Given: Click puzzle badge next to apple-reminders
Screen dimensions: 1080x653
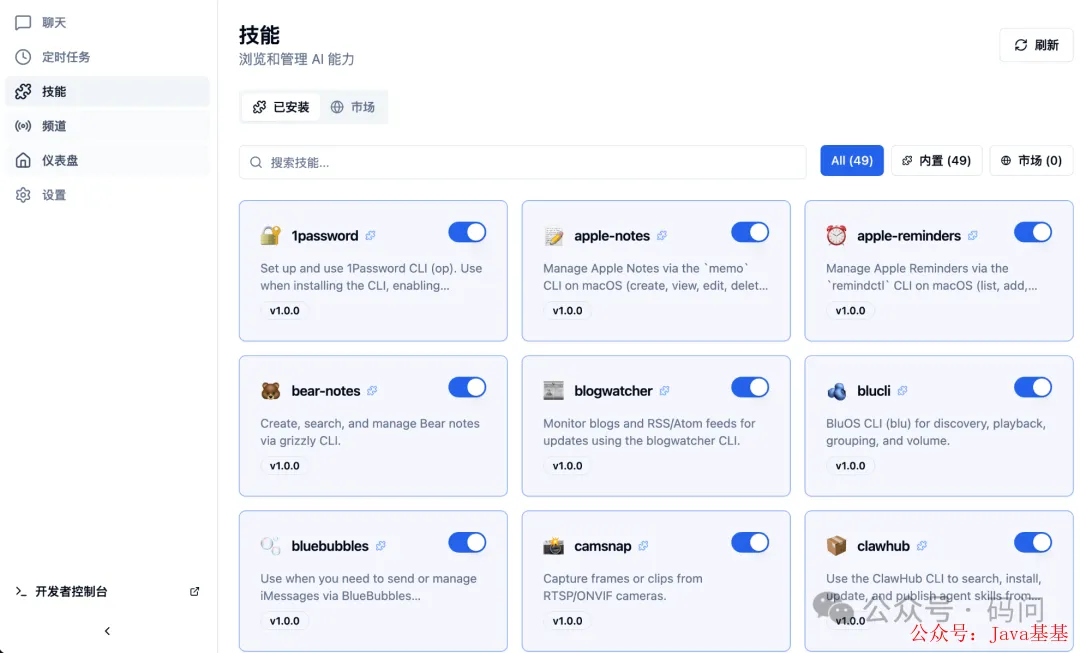Looking at the screenshot, I should (x=973, y=236).
